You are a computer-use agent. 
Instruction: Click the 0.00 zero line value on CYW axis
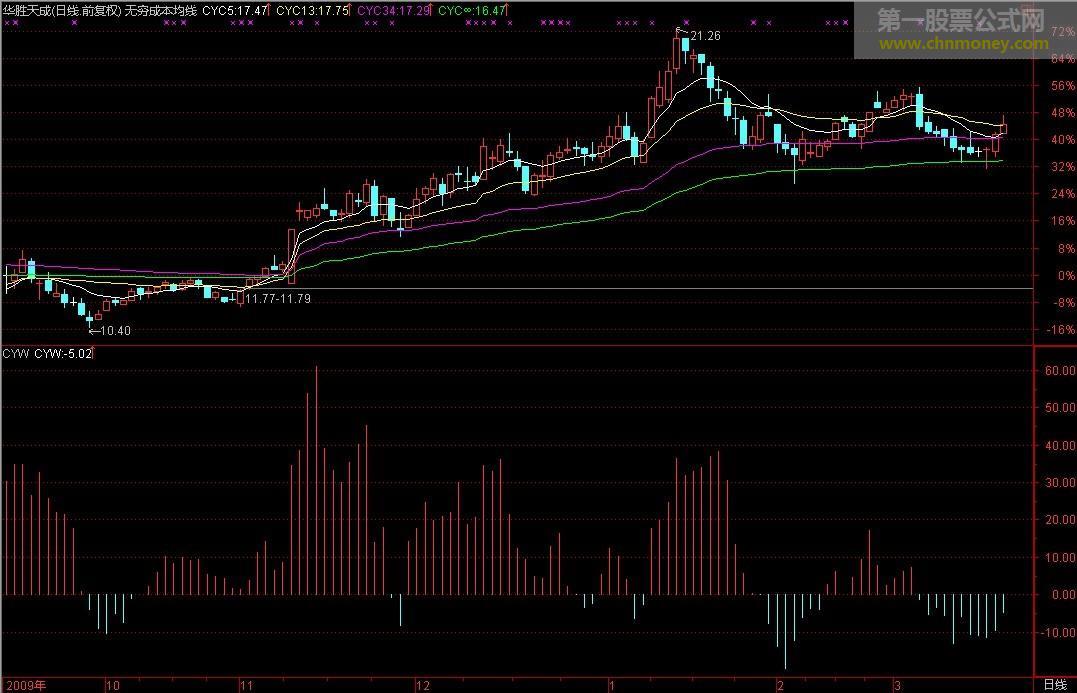click(x=1063, y=595)
